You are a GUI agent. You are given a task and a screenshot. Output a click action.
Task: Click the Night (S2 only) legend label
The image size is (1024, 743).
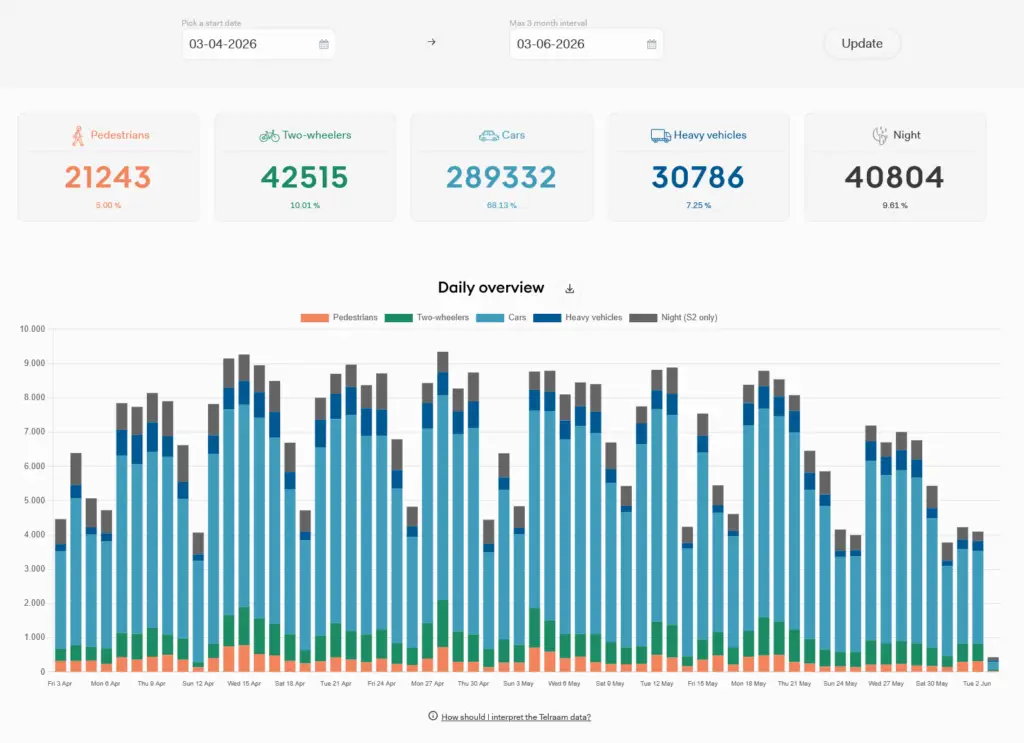point(689,317)
